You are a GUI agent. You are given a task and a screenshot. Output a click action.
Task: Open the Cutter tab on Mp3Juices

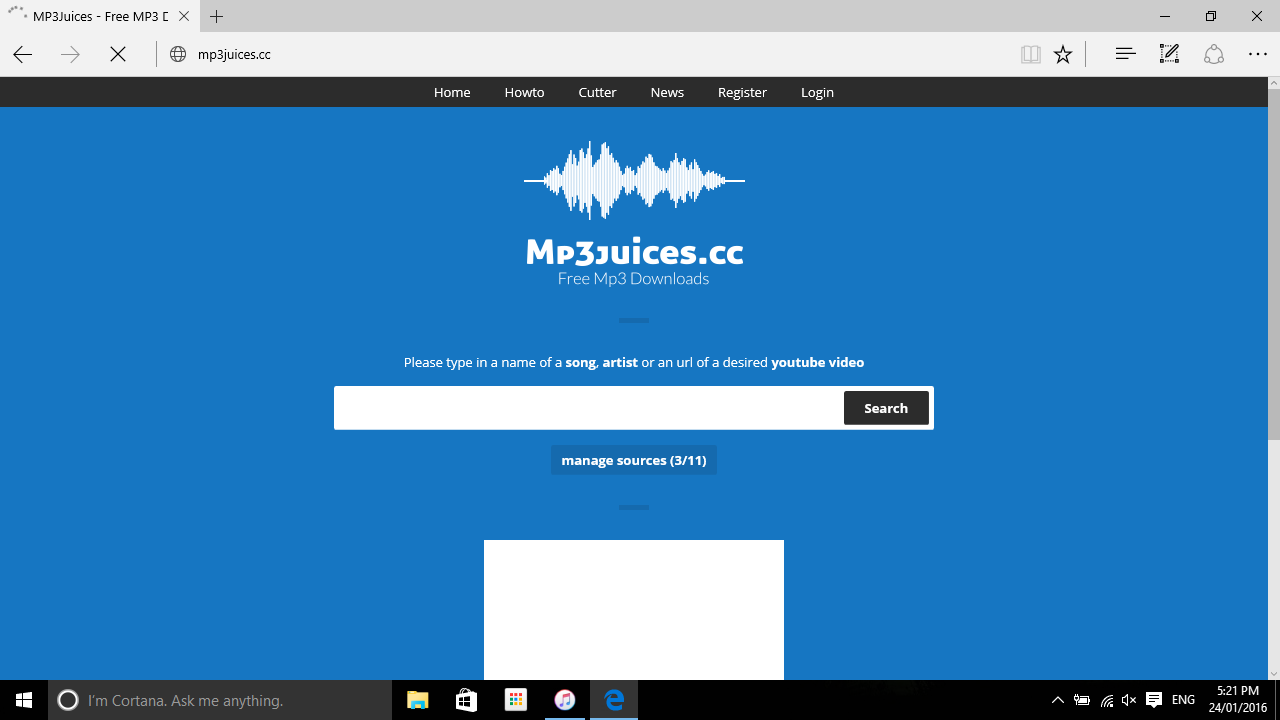pos(597,92)
